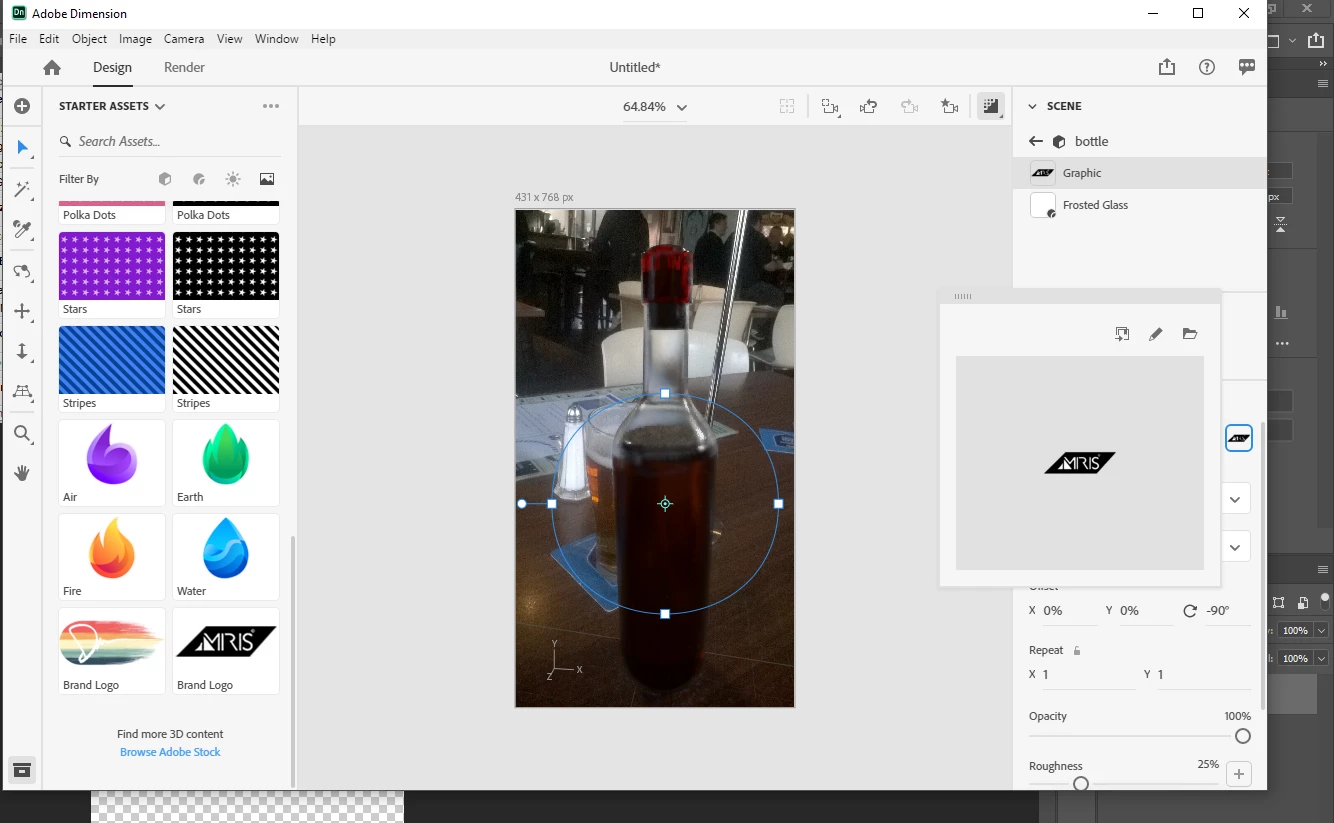
Task: Filter assets by materials
Action: tap(199, 179)
